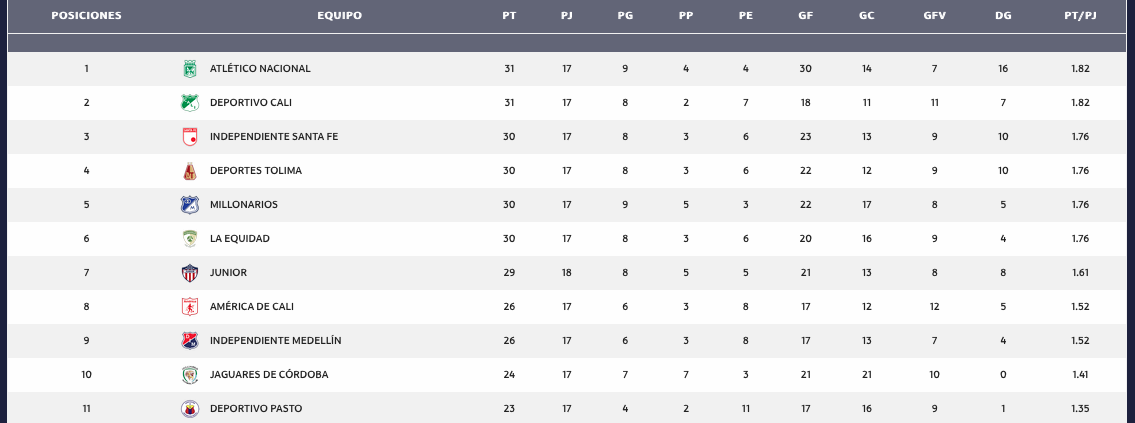Click the Deportes Tolima team crest

pyautogui.click(x=188, y=171)
